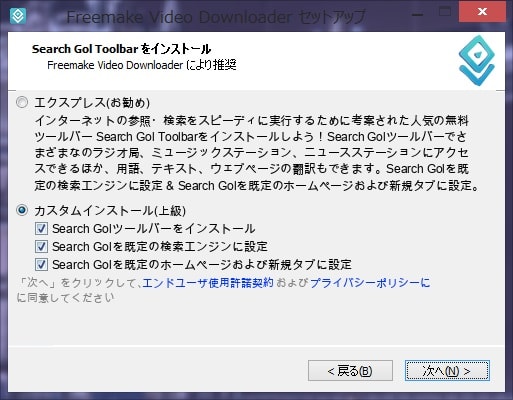513x400 pixels.
Task: Open the プライバシーポリシーに link
Action: [370, 283]
